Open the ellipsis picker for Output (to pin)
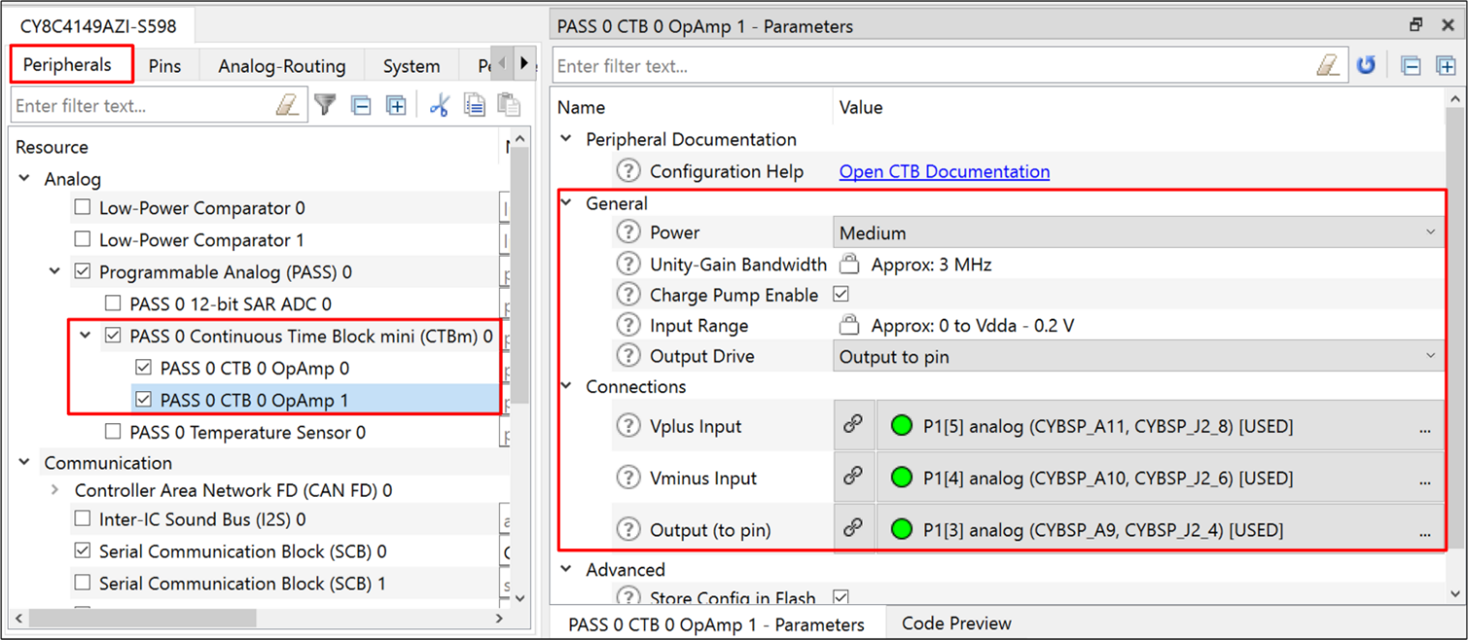 tap(1424, 532)
